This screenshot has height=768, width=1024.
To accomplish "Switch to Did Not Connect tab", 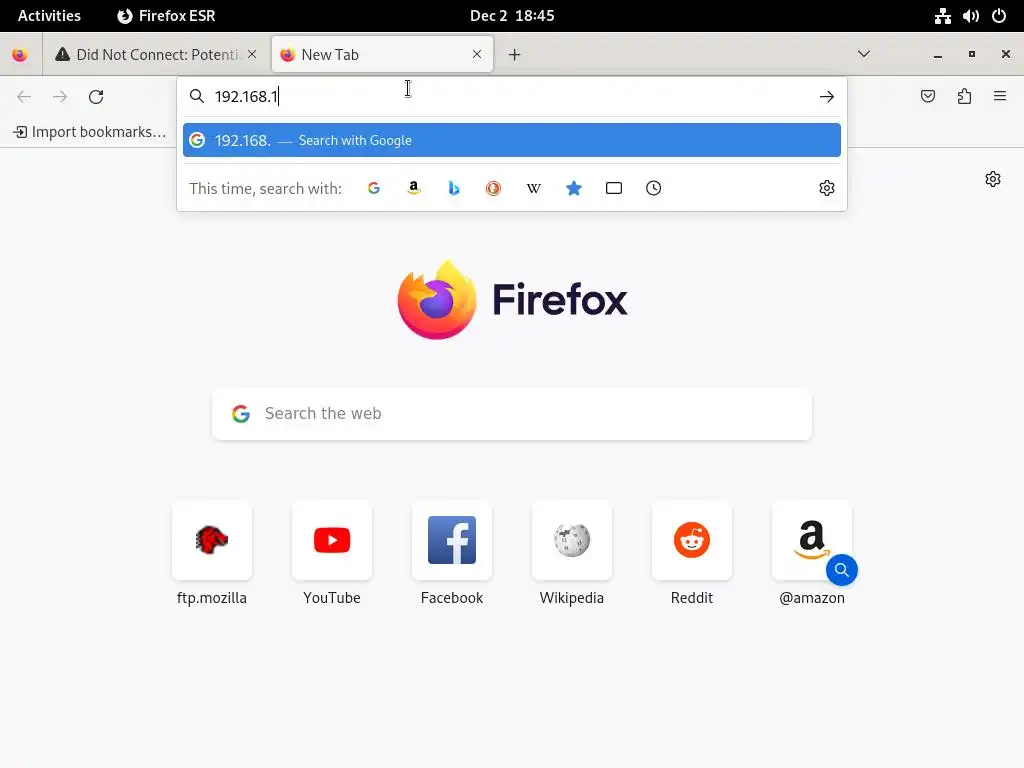I will click(x=157, y=54).
